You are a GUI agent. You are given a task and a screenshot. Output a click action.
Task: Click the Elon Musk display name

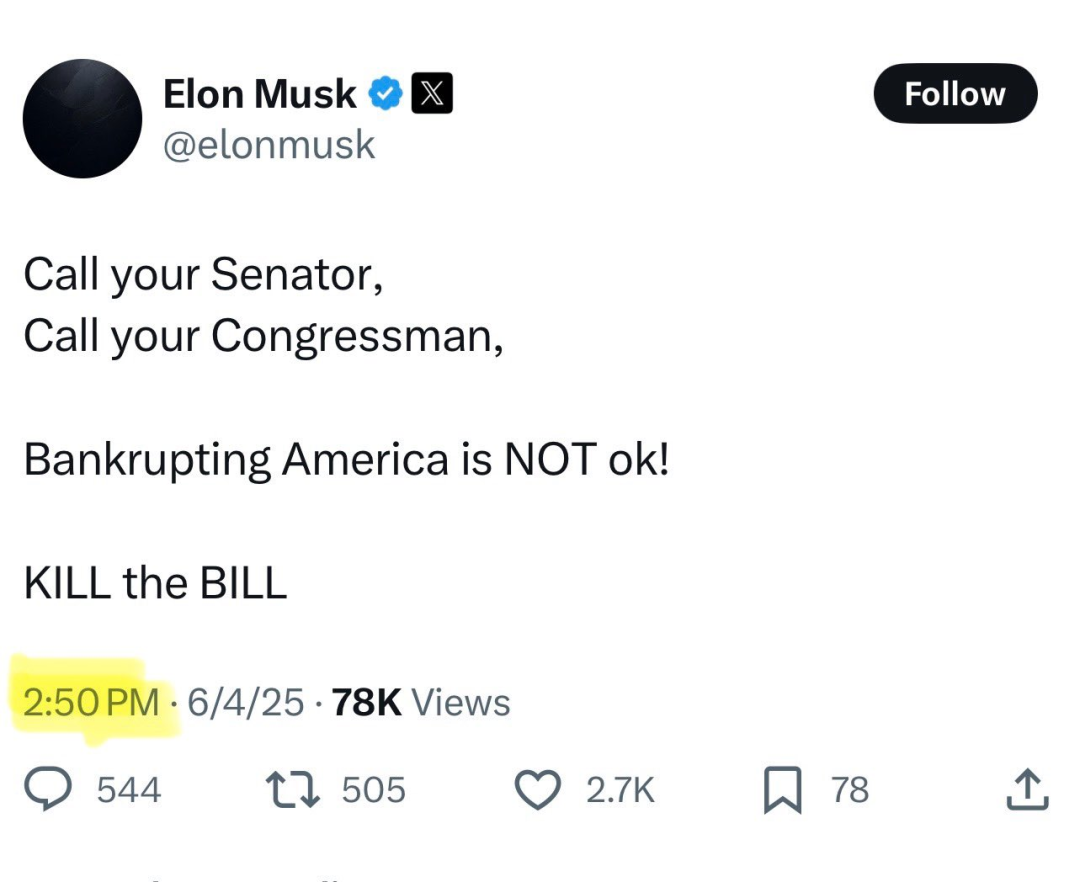pos(259,94)
